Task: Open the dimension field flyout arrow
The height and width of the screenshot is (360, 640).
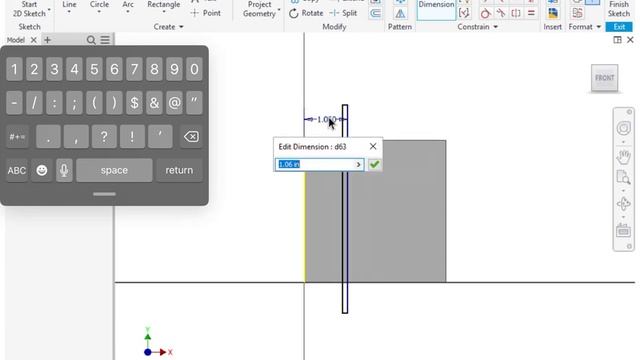Action: (358, 164)
